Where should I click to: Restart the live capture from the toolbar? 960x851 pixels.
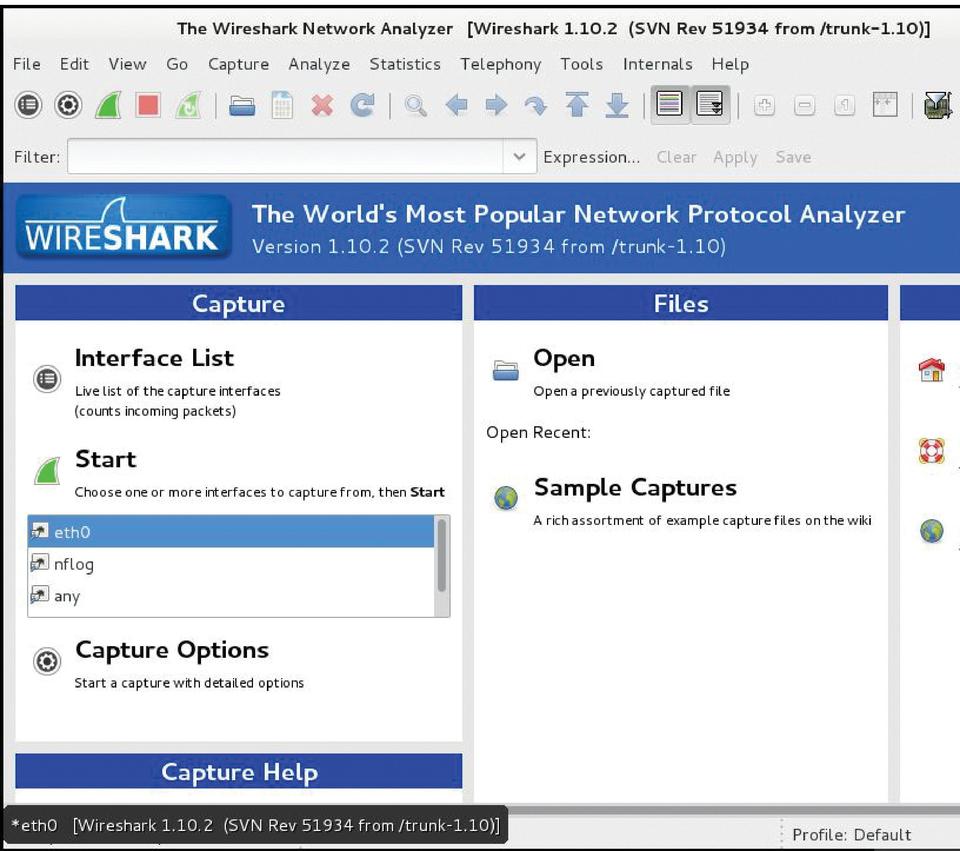[188, 105]
